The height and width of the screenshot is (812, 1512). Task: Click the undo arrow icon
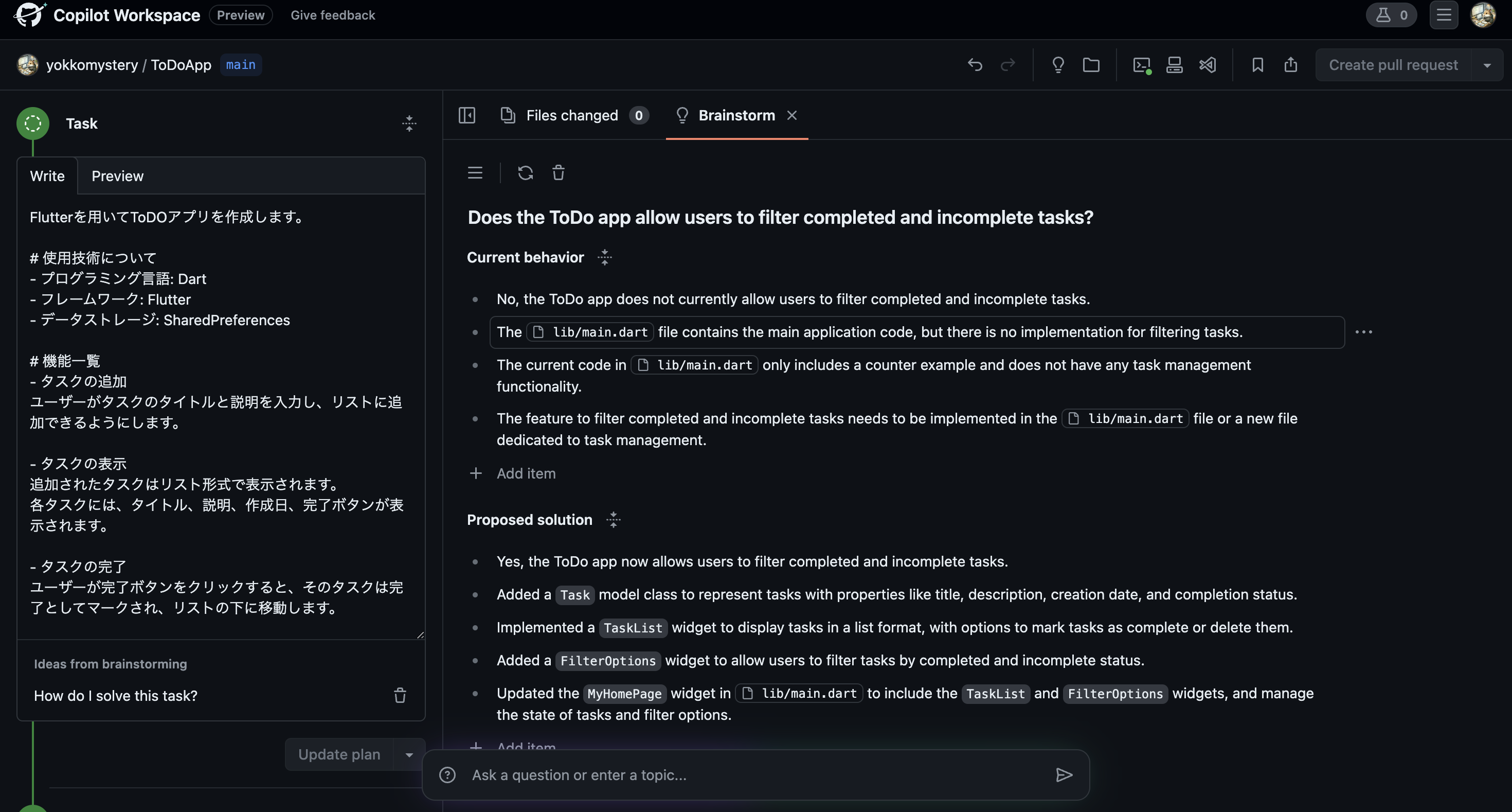point(975,65)
